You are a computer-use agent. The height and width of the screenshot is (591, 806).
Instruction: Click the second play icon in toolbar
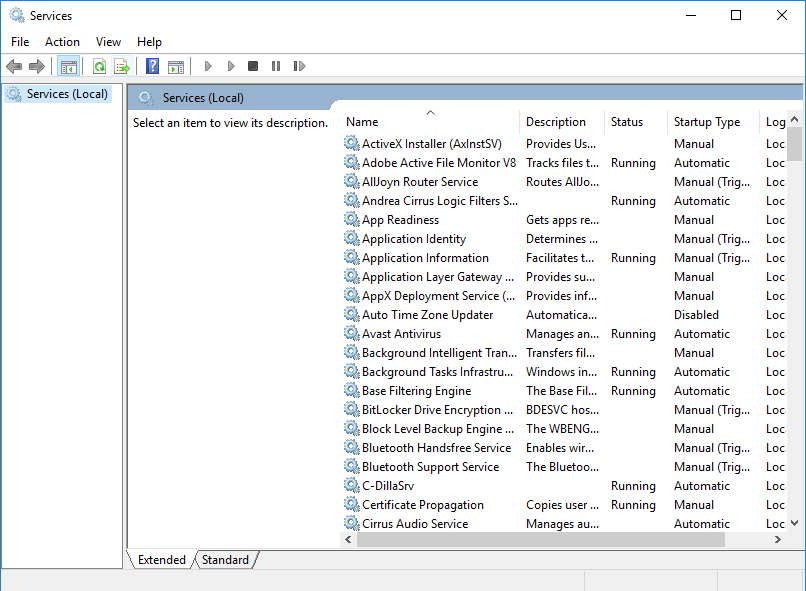click(x=231, y=66)
